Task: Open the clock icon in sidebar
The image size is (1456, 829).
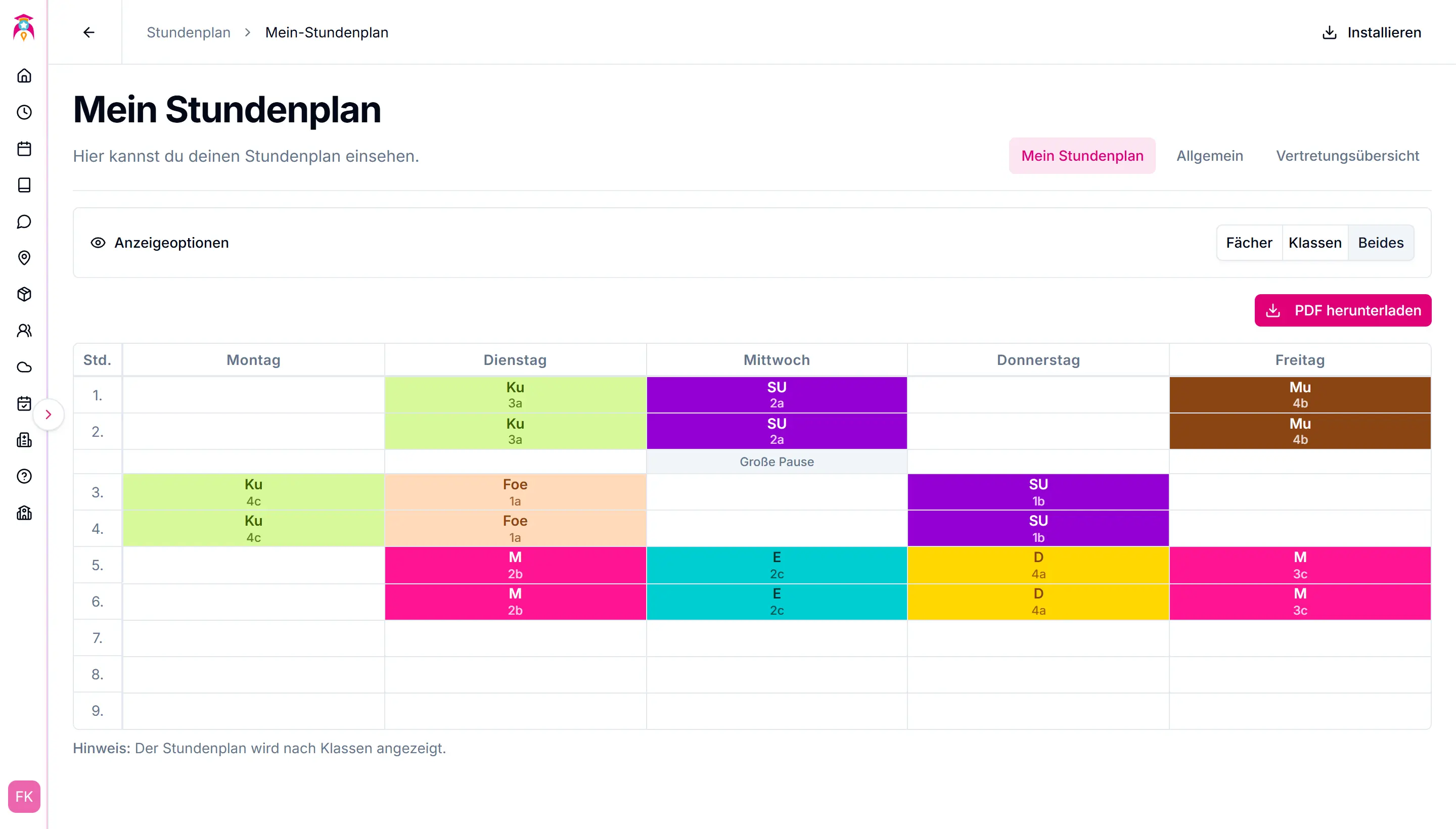Action: pyautogui.click(x=24, y=112)
